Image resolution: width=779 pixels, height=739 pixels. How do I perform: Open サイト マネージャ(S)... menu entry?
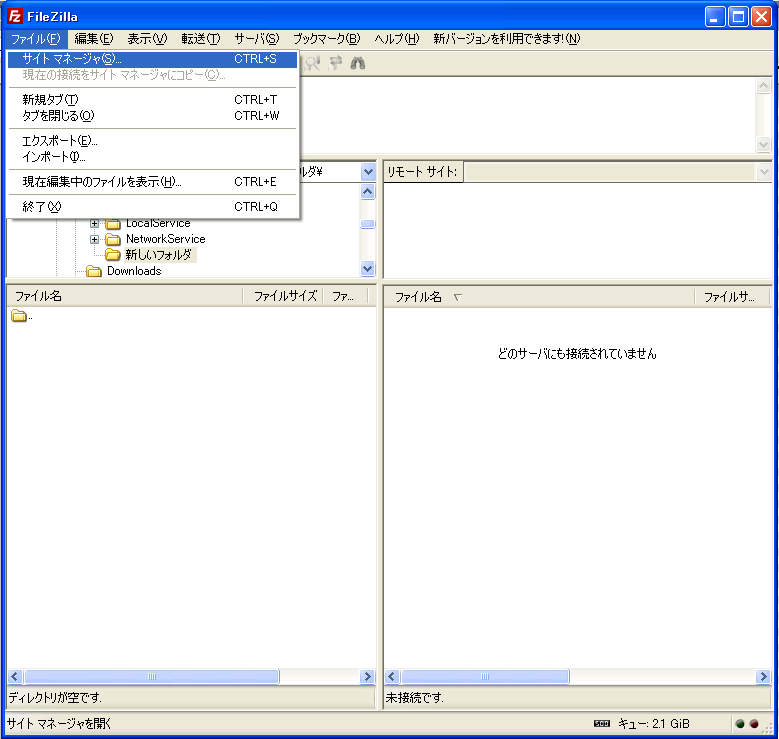(153, 59)
